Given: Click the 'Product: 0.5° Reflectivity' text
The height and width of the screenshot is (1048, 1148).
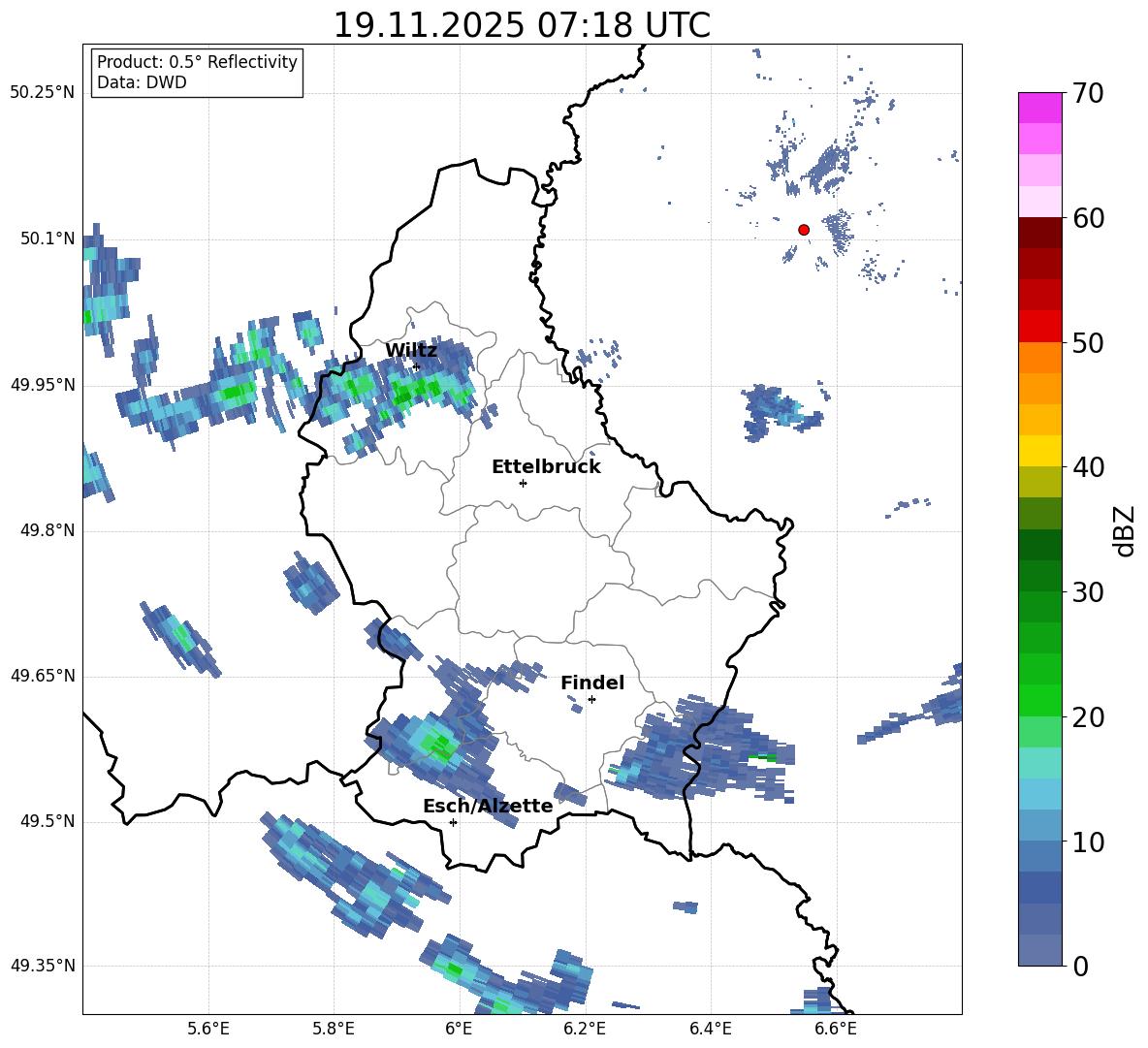Looking at the screenshot, I should [x=197, y=62].
